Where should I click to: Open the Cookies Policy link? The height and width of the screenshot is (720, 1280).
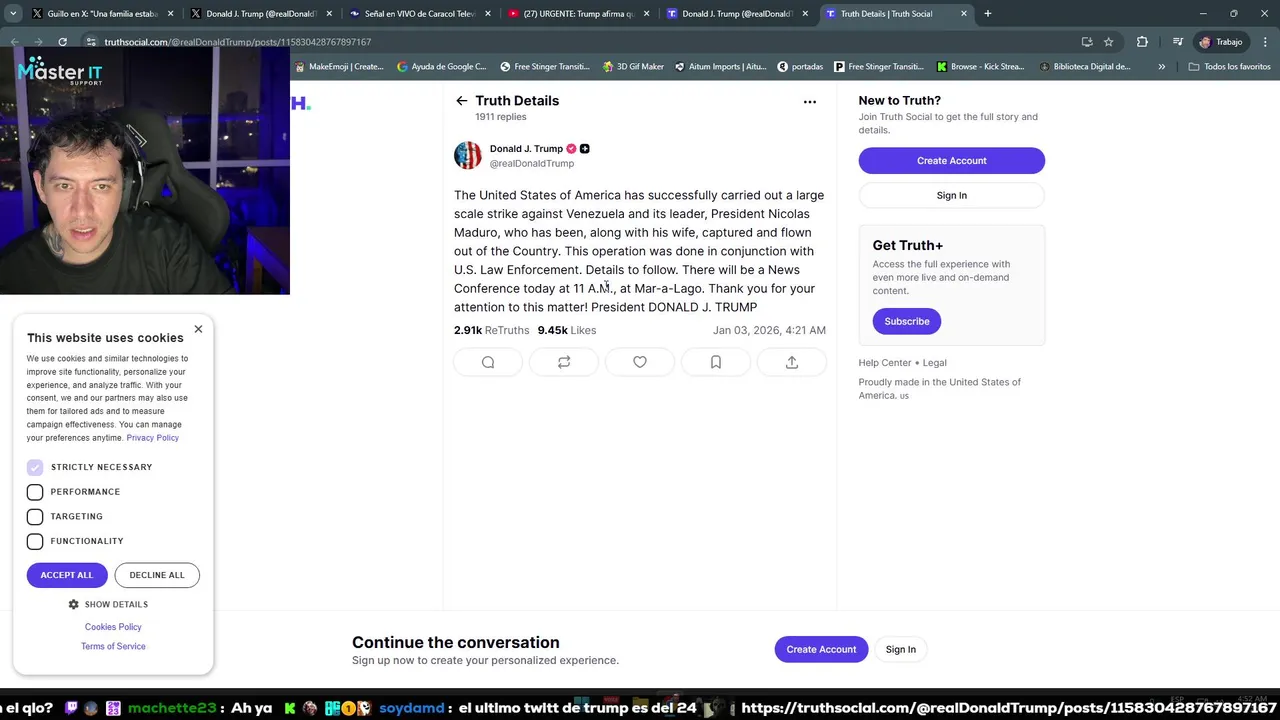coord(113,627)
